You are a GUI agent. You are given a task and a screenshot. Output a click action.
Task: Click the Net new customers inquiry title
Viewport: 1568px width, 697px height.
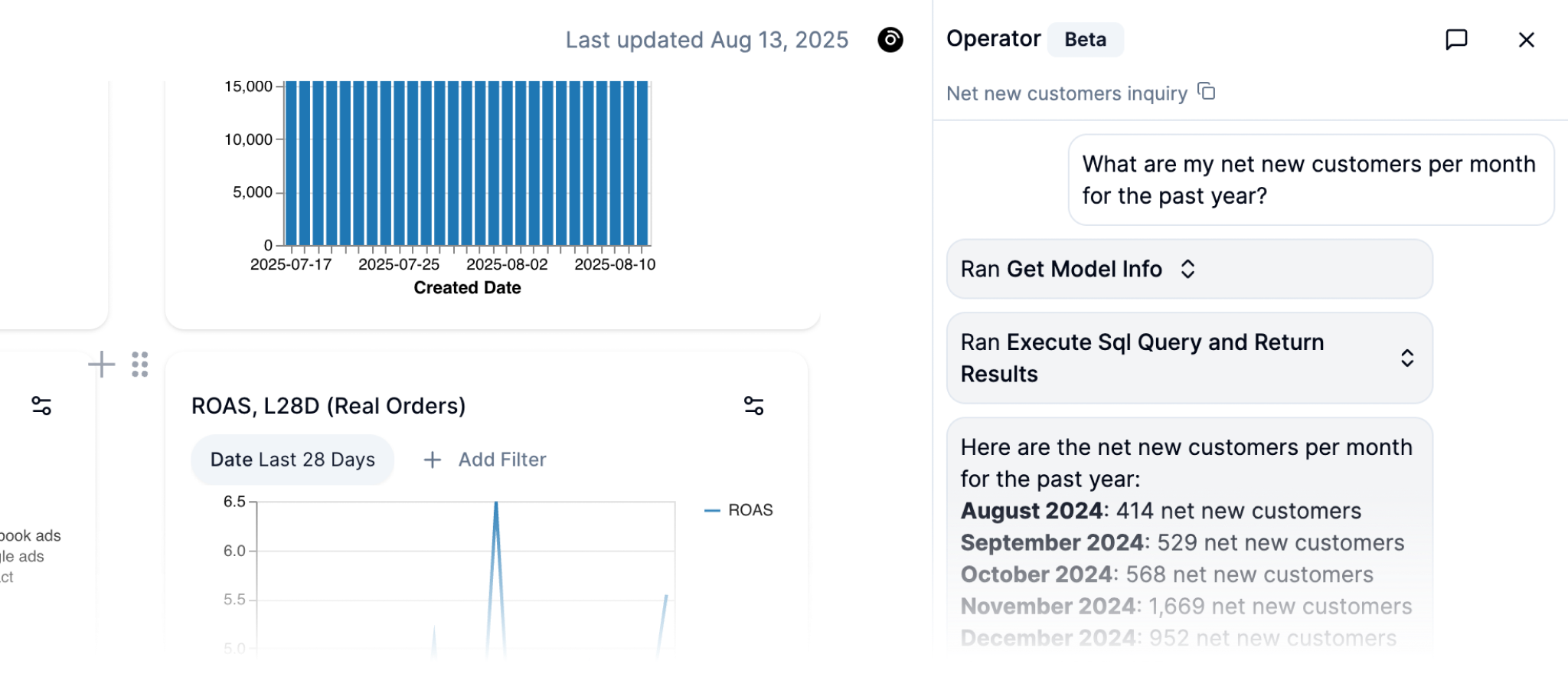(1067, 93)
